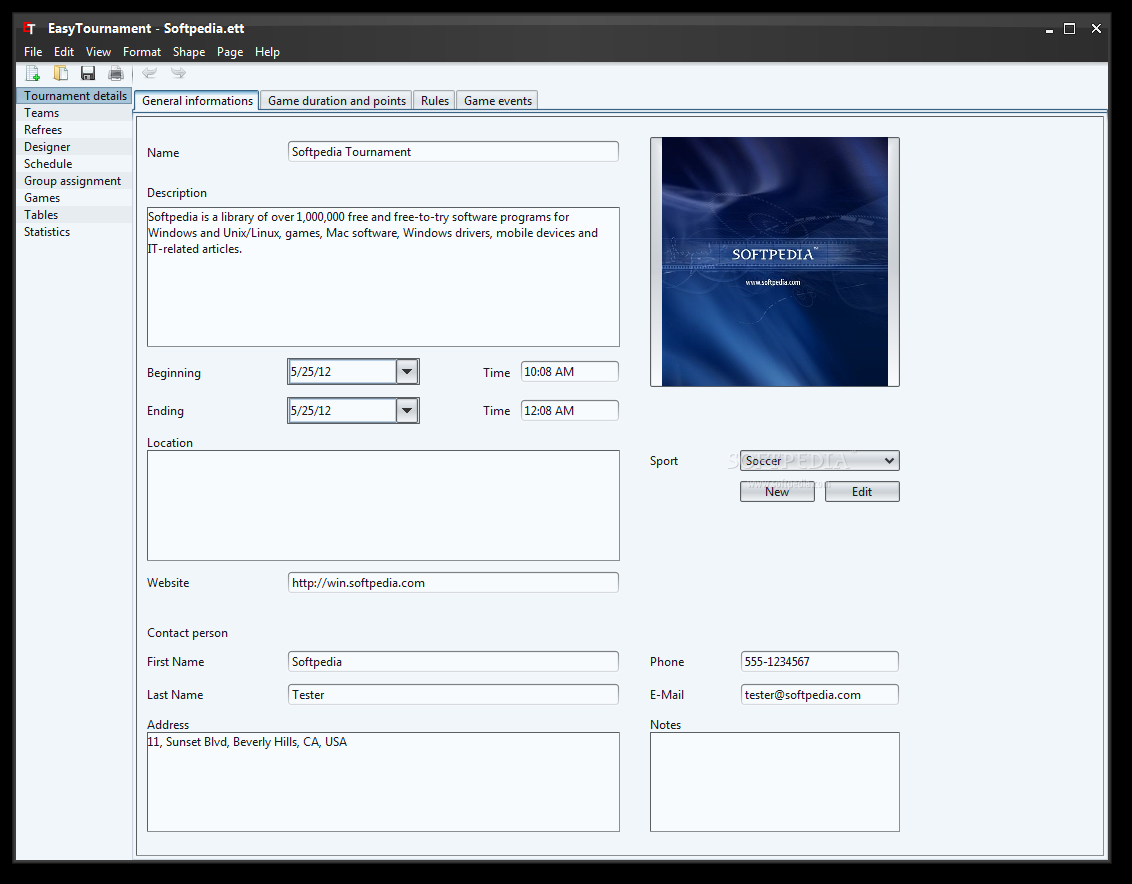Create a new sport with the New button
Image resolution: width=1132 pixels, height=884 pixels.
pyautogui.click(x=777, y=491)
